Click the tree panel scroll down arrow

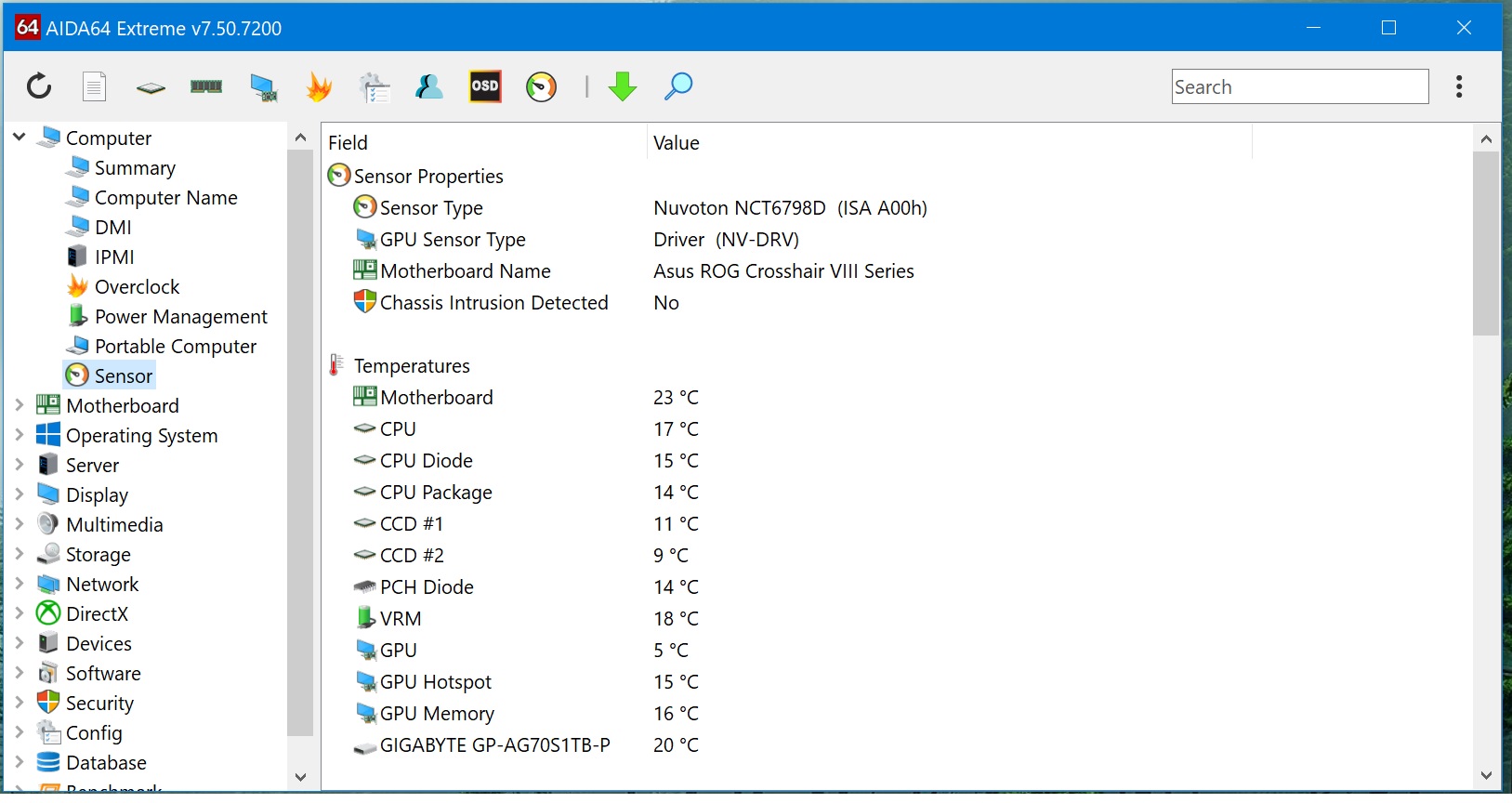[x=300, y=777]
